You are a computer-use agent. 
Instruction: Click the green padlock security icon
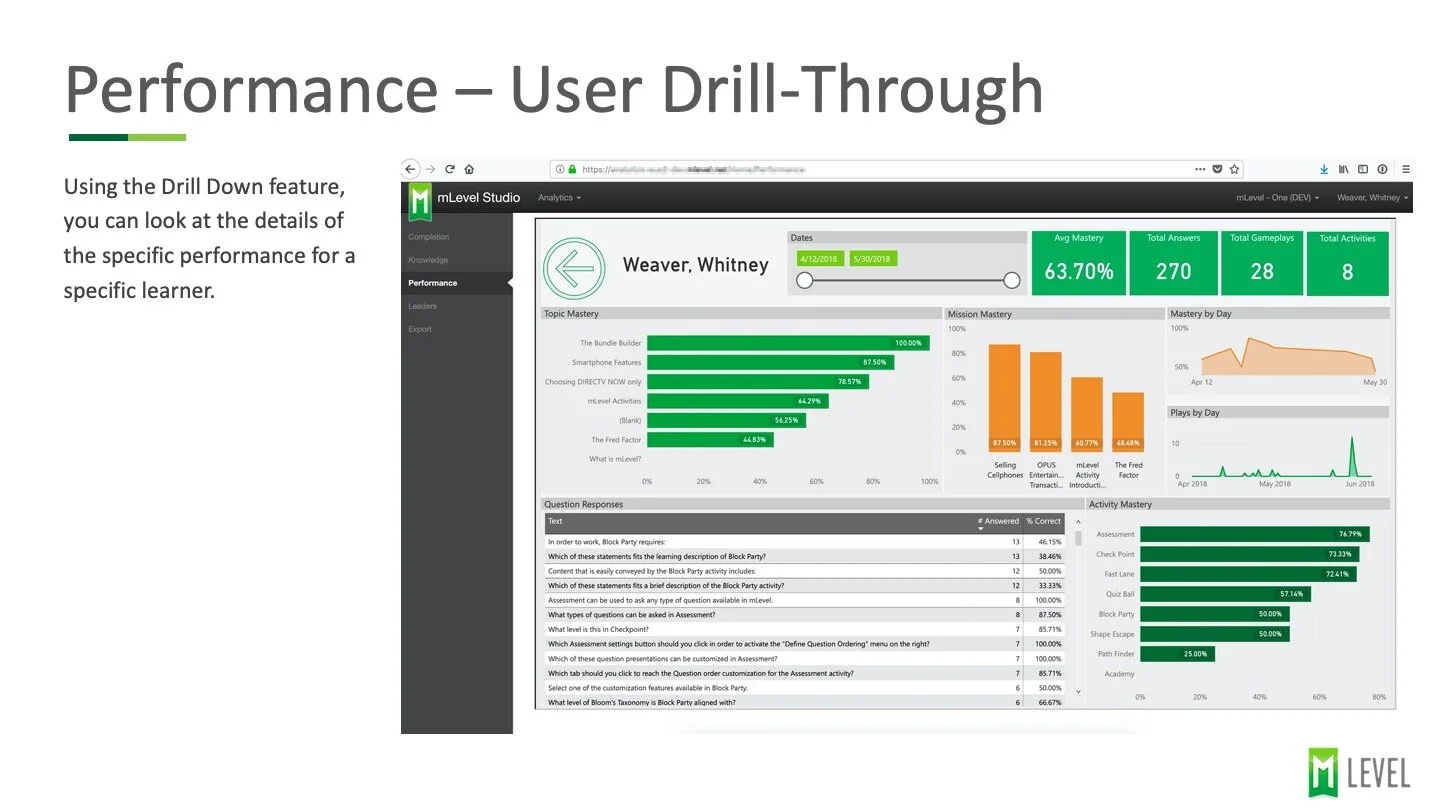click(x=573, y=170)
